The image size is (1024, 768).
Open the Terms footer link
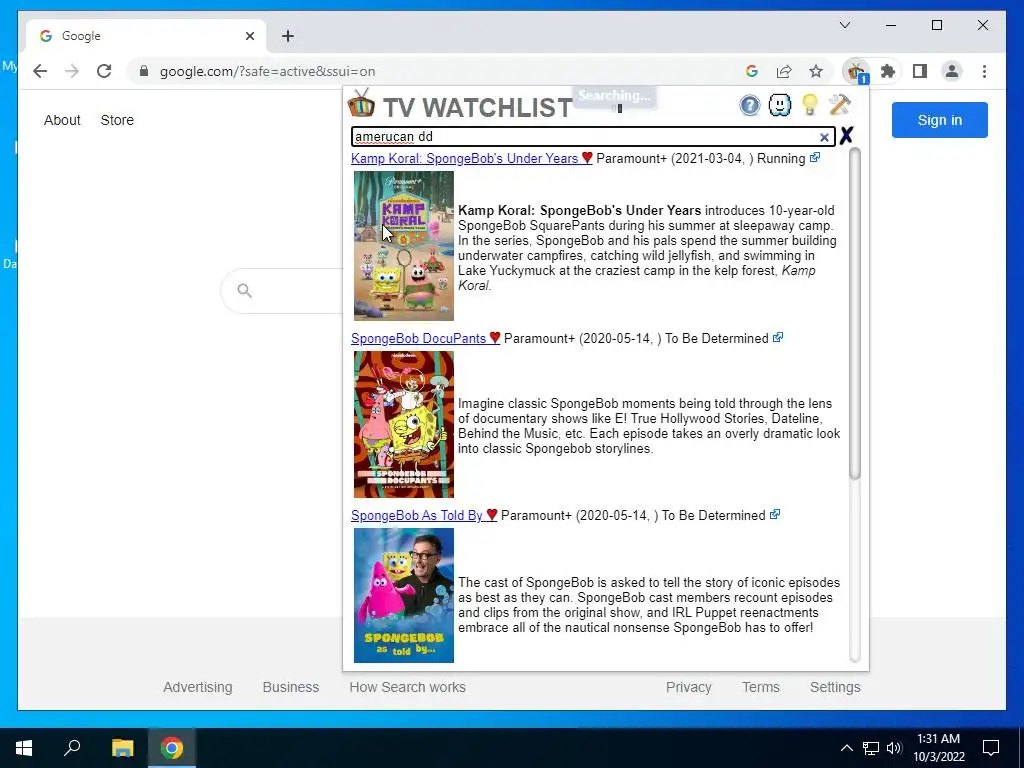(761, 687)
